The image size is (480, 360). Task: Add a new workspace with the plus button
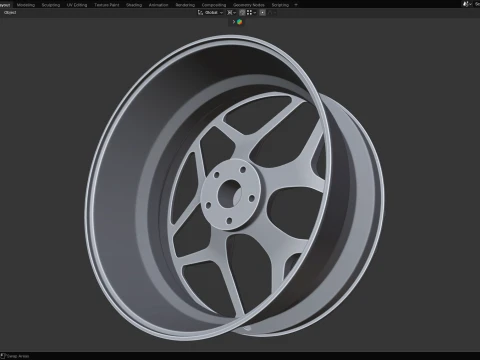pos(296,5)
